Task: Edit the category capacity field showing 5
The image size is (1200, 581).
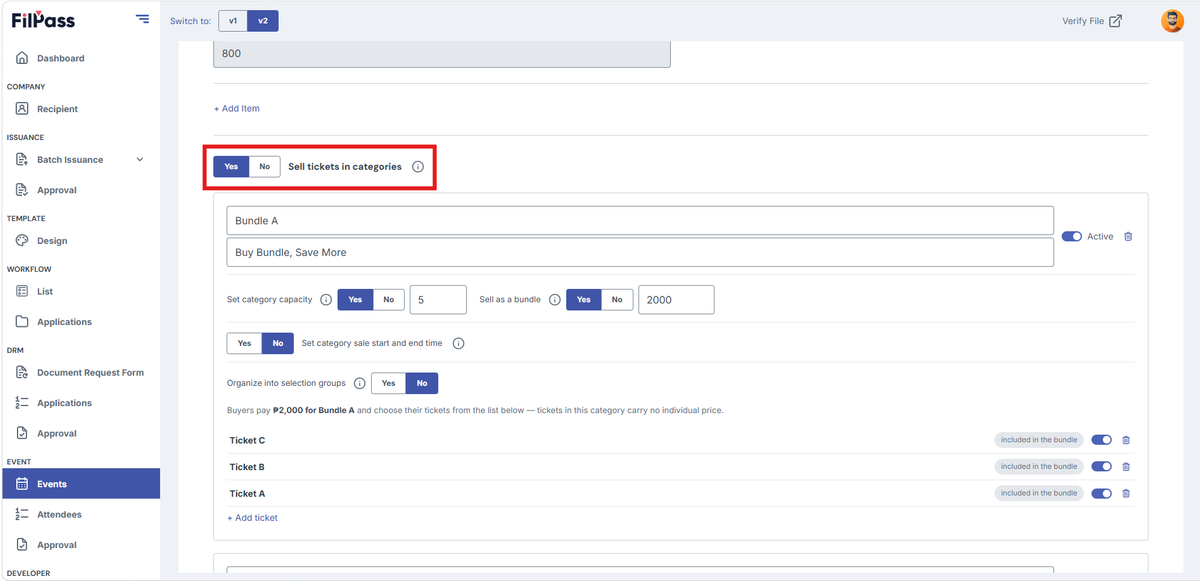Action: (x=438, y=300)
